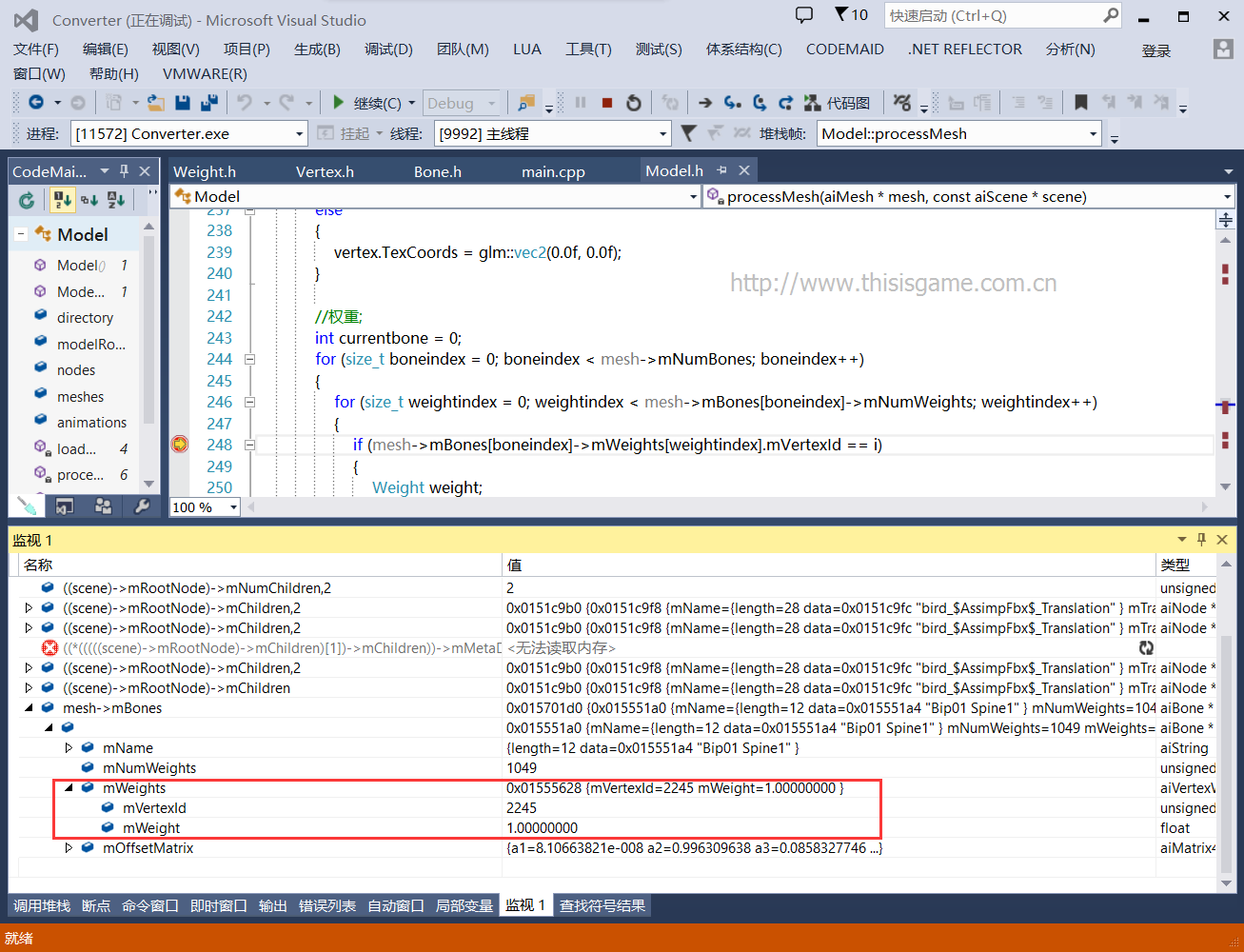Screen dimensions: 1244x952
Task: Open the 调试(D) debug menu
Action: (388, 50)
